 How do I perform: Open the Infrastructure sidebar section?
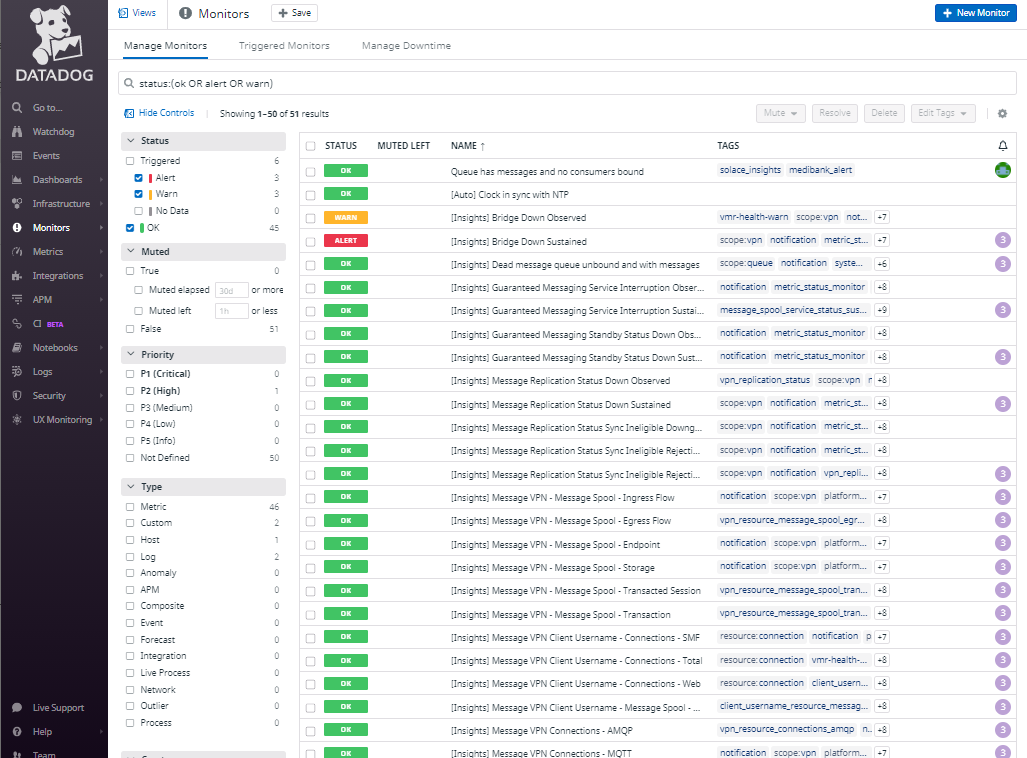60,204
